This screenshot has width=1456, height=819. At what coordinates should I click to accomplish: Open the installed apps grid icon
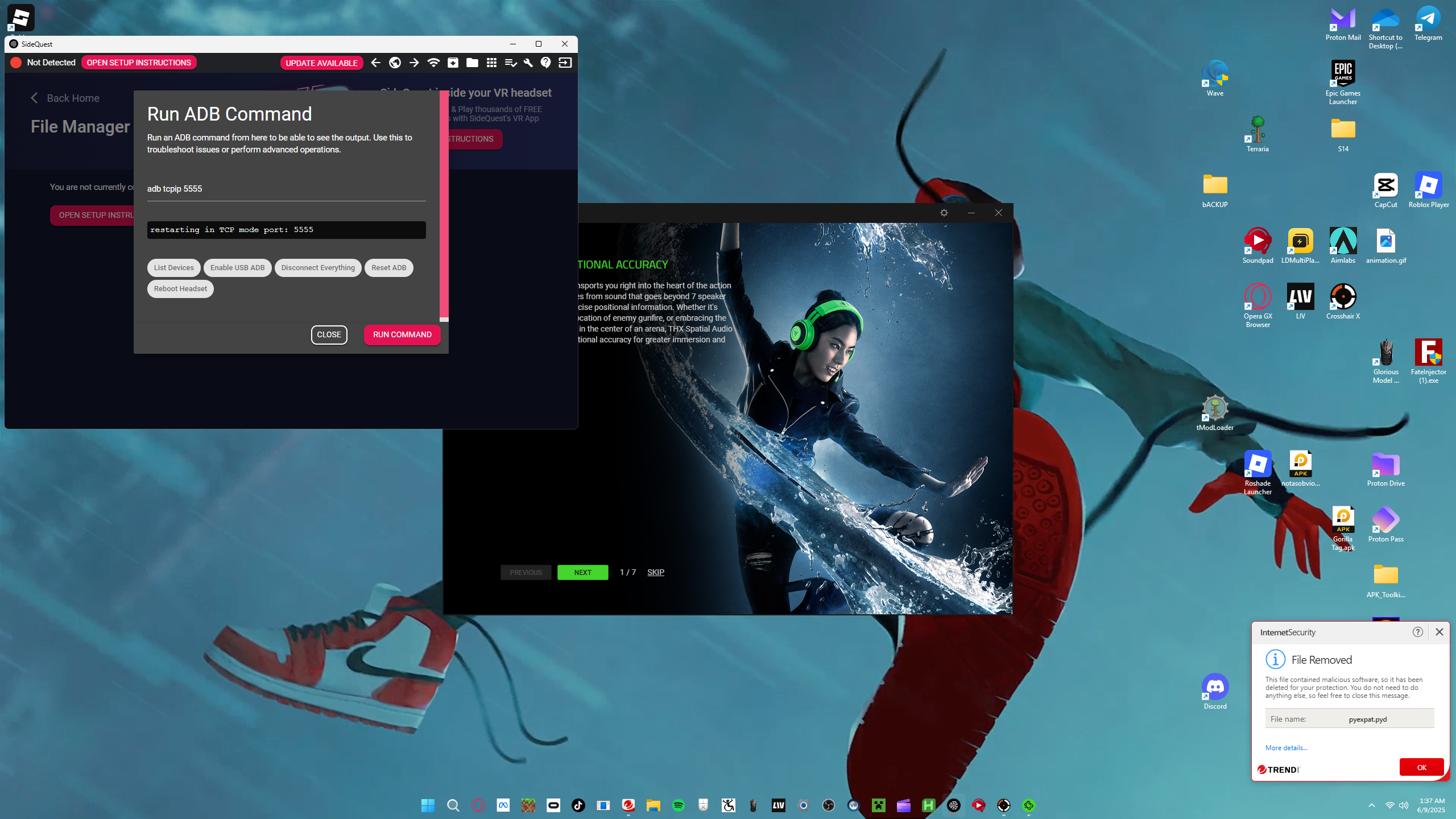[491, 63]
